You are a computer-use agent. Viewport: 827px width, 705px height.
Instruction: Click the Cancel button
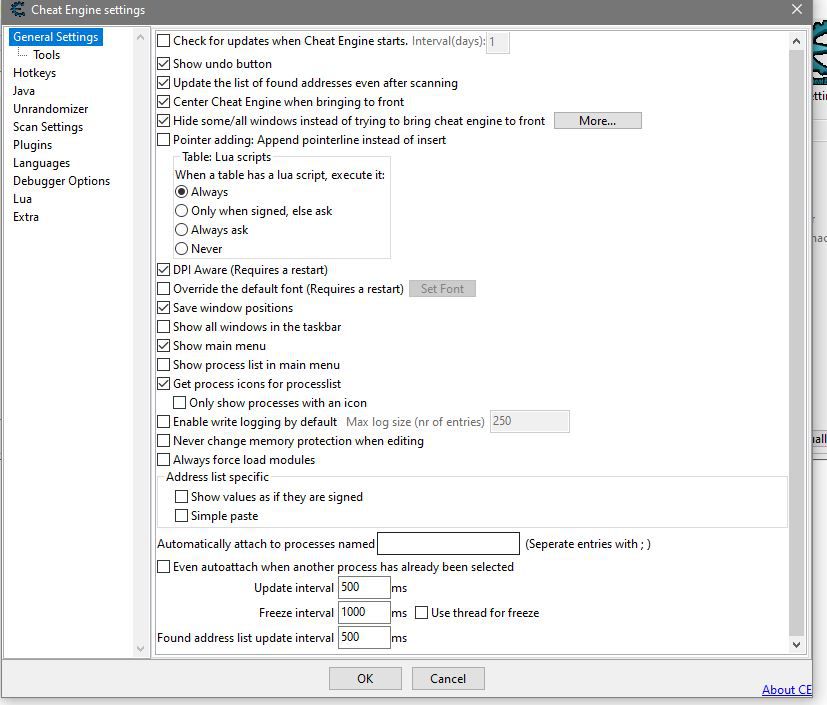448,679
